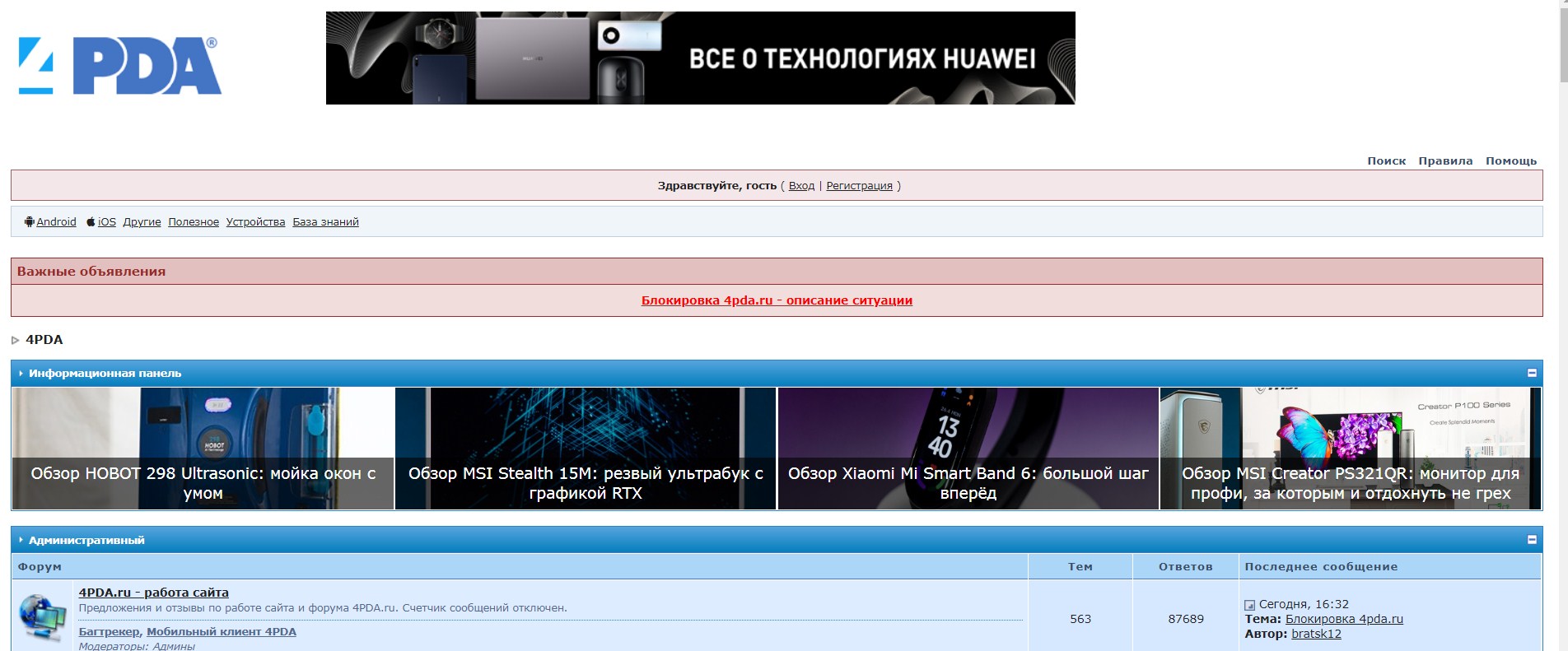Open the Информационная панель header link
Viewport: 1568px width, 651px height.
coord(105,373)
